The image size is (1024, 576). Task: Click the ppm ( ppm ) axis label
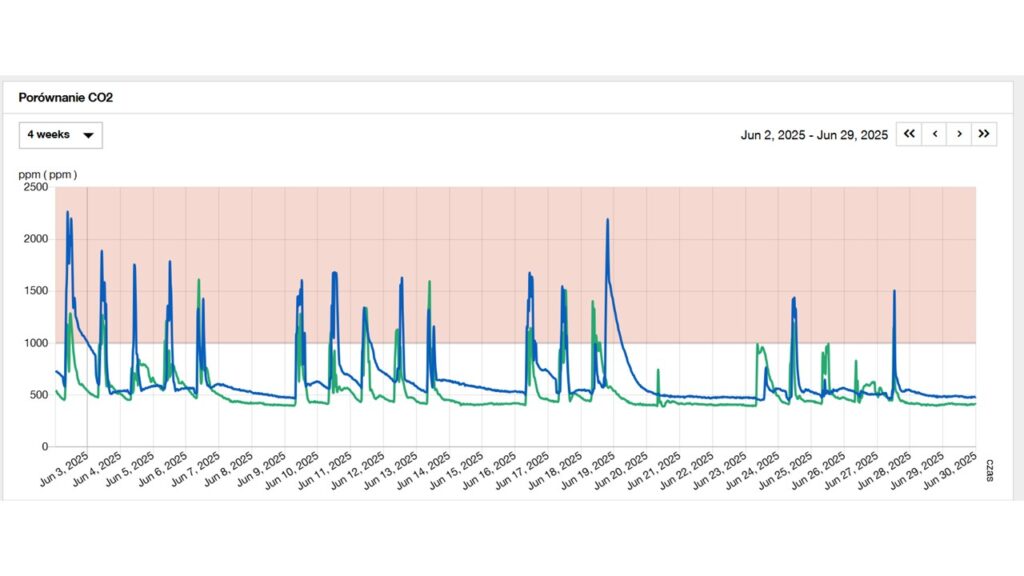click(x=48, y=174)
